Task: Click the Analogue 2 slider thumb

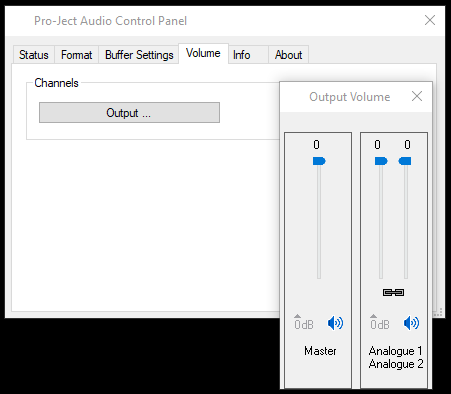Action: (x=405, y=161)
